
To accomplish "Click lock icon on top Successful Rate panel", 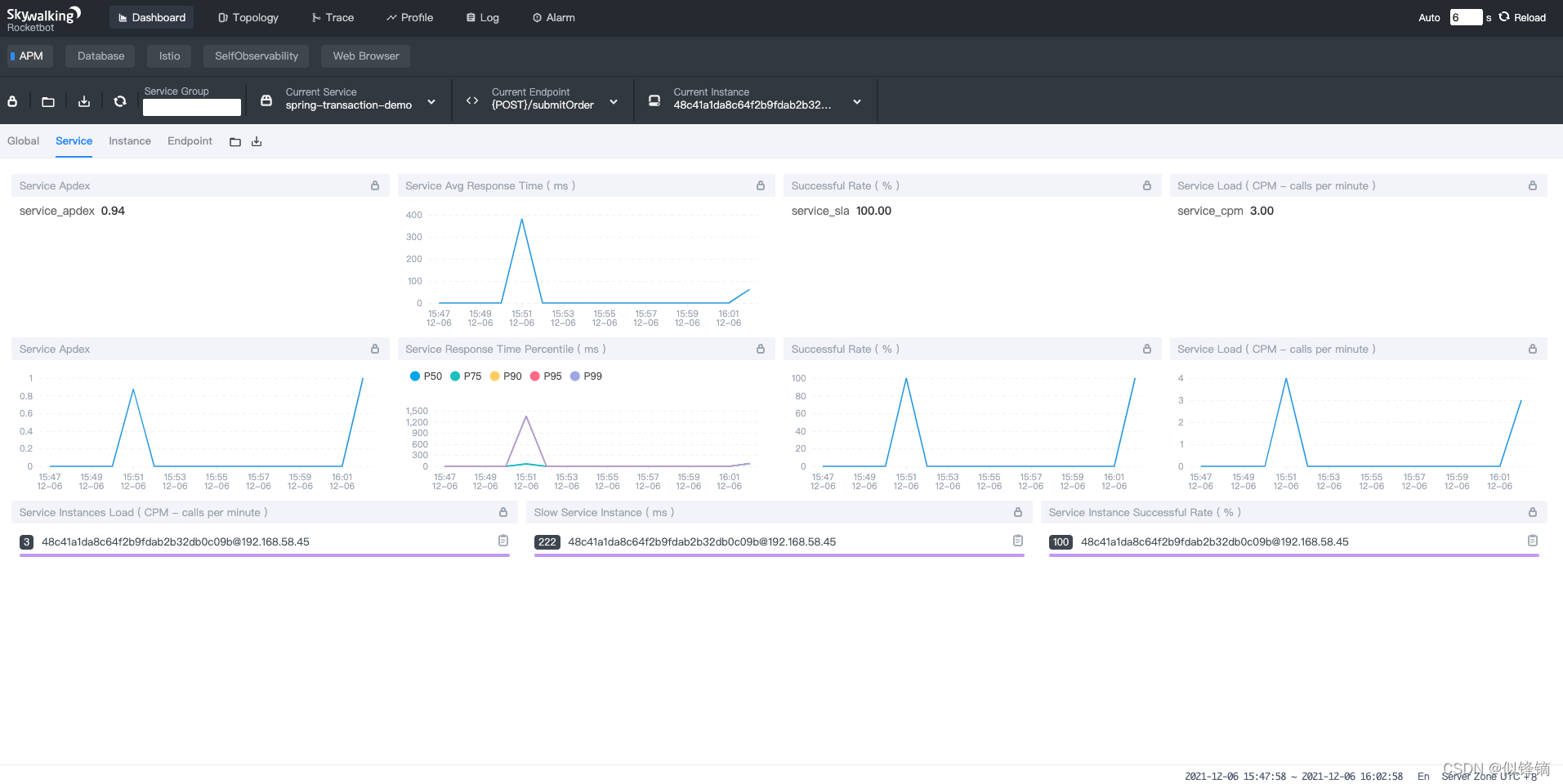I will click(1147, 185).
